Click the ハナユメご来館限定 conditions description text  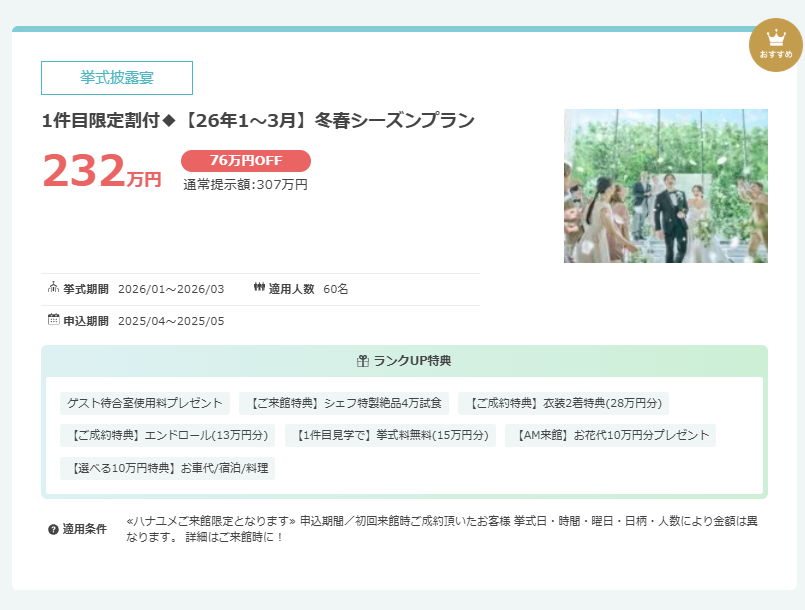pyautogui.click(x=442, y=529)
